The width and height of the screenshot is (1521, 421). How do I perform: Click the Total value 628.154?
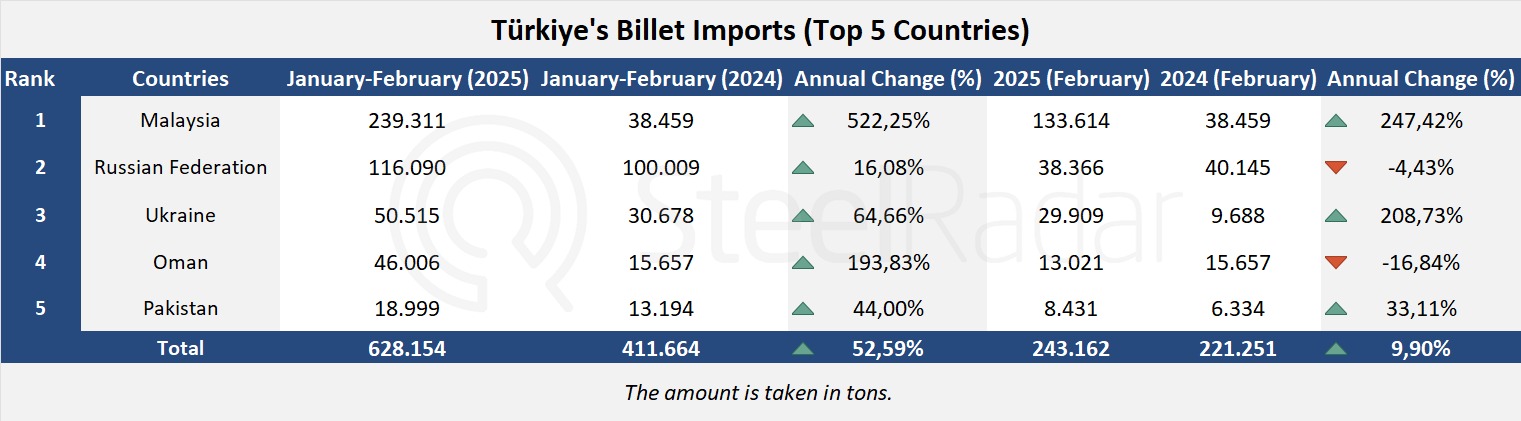pos(406,348)
